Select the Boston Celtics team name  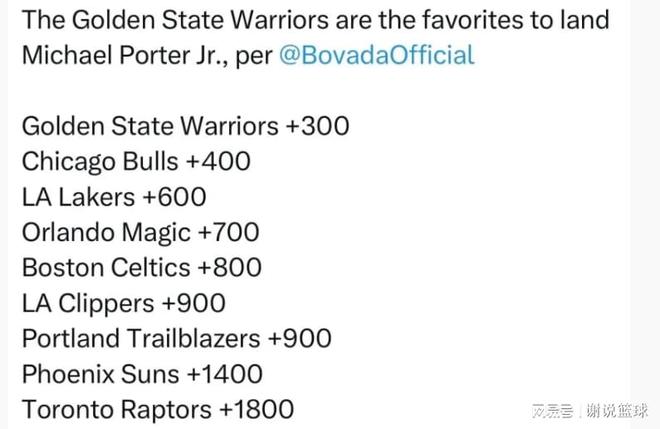click(x=106, y=268)
